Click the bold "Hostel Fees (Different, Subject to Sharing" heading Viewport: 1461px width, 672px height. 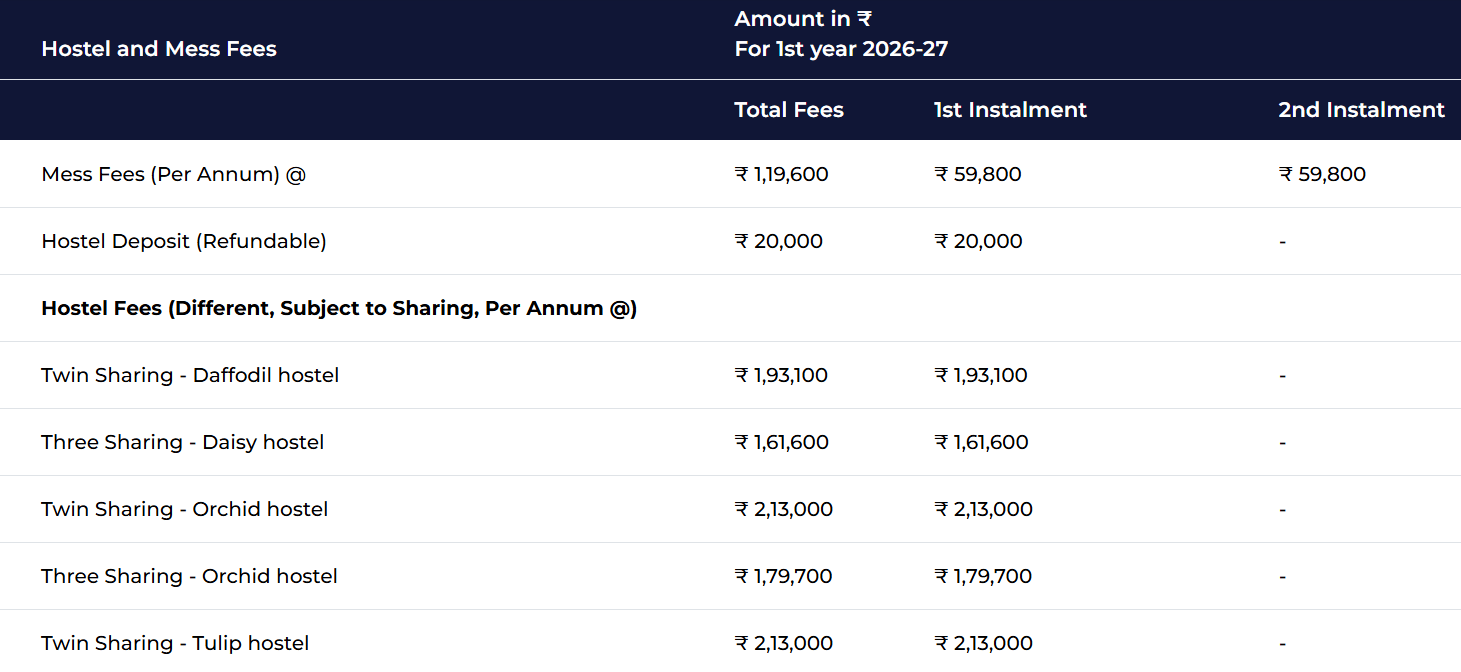pyautogui.click(x=339, y=308)
